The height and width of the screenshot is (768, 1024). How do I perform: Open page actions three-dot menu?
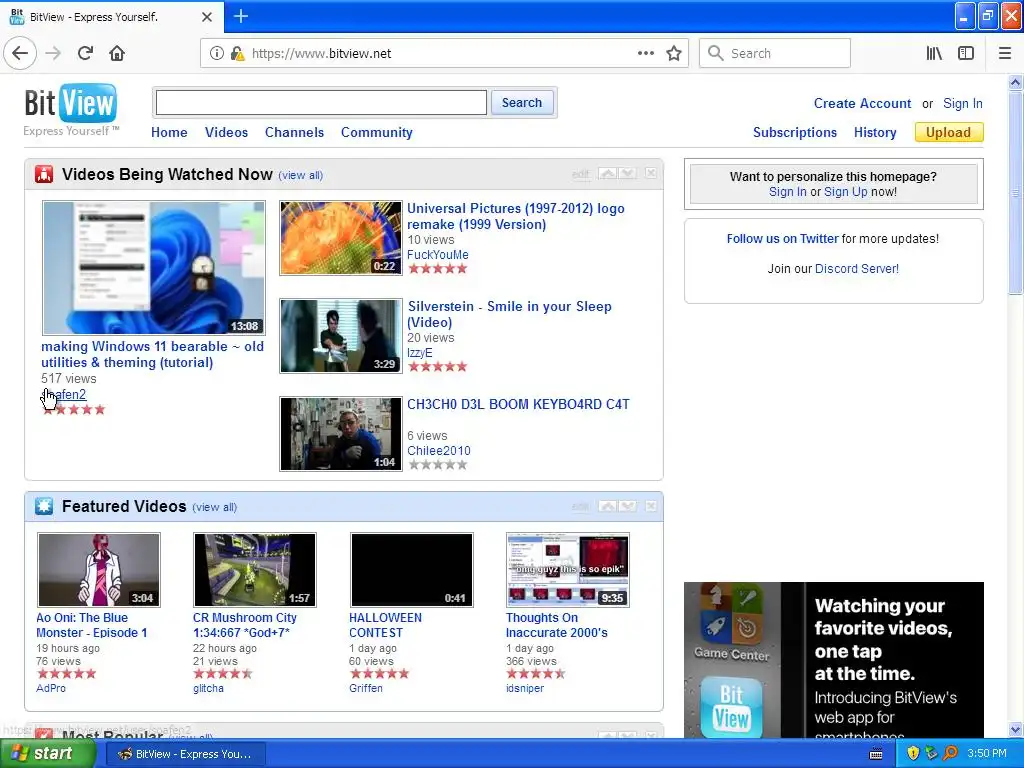(x=646, y=54)
